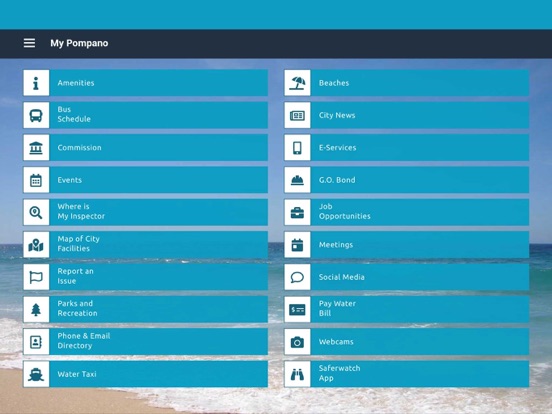
Task: Click the Commission building icon
Action: click(36, 148)
